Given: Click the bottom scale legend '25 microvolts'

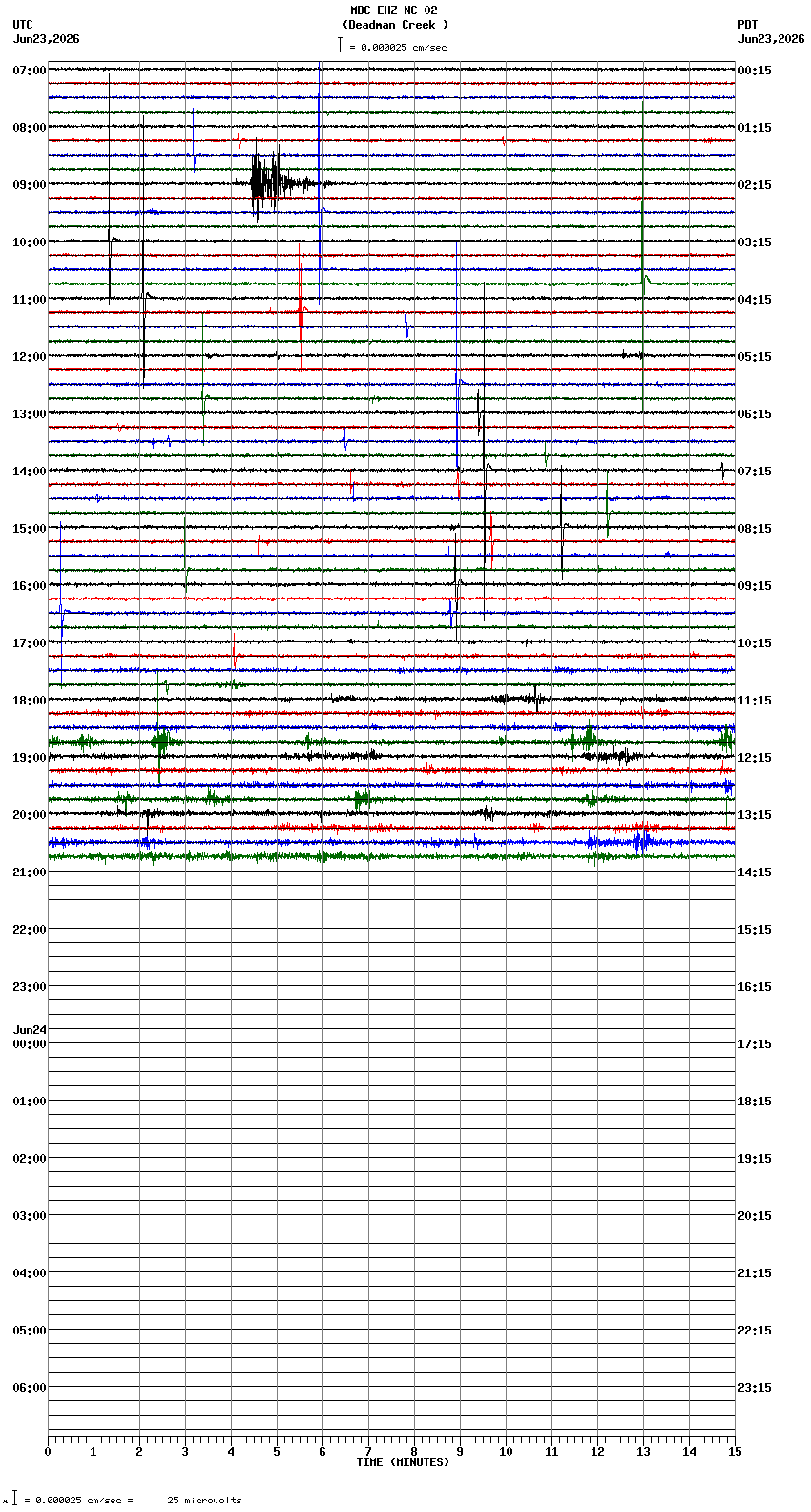Looking at the screenshot, I should pos(205,1501).
